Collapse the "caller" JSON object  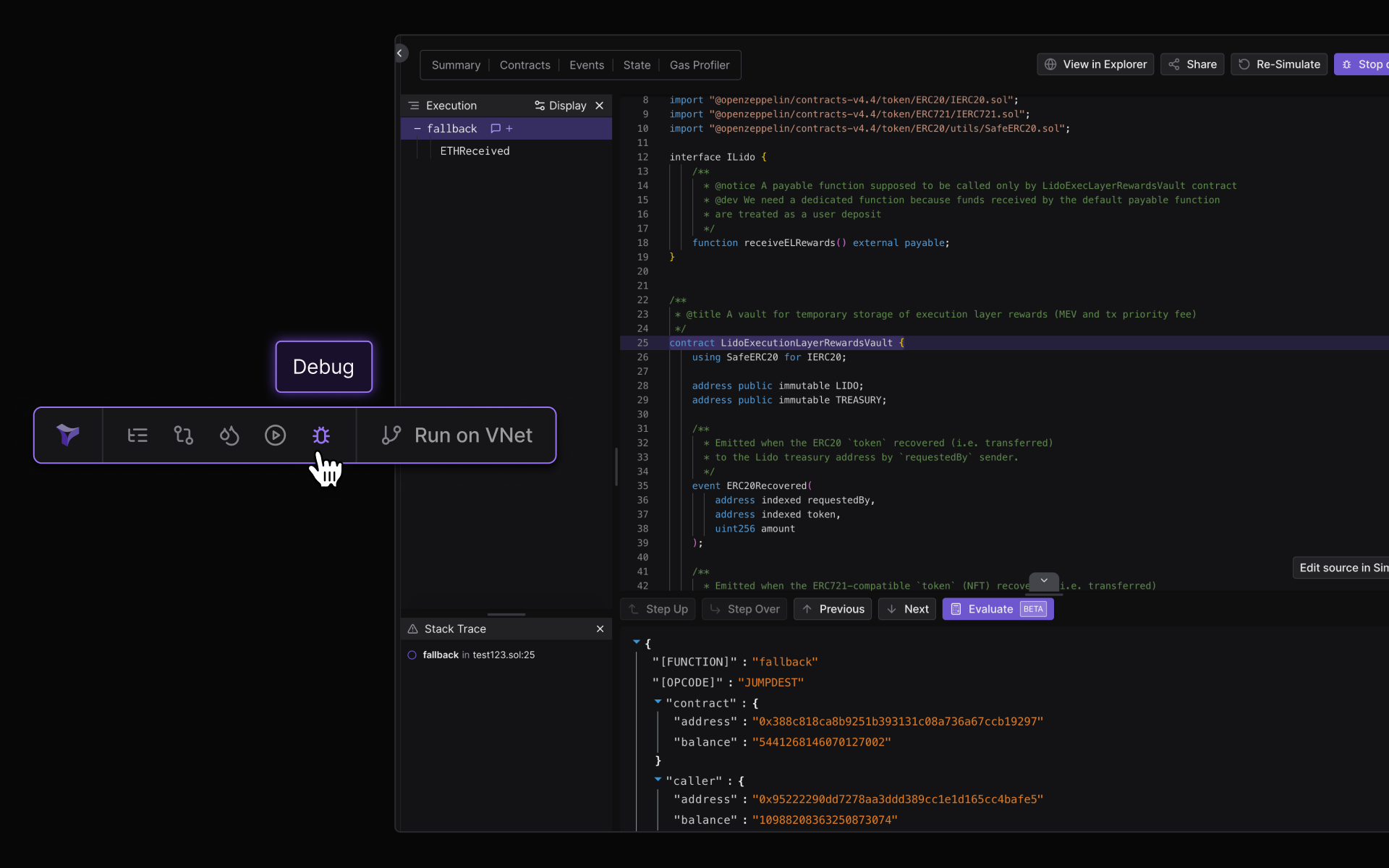658,780
